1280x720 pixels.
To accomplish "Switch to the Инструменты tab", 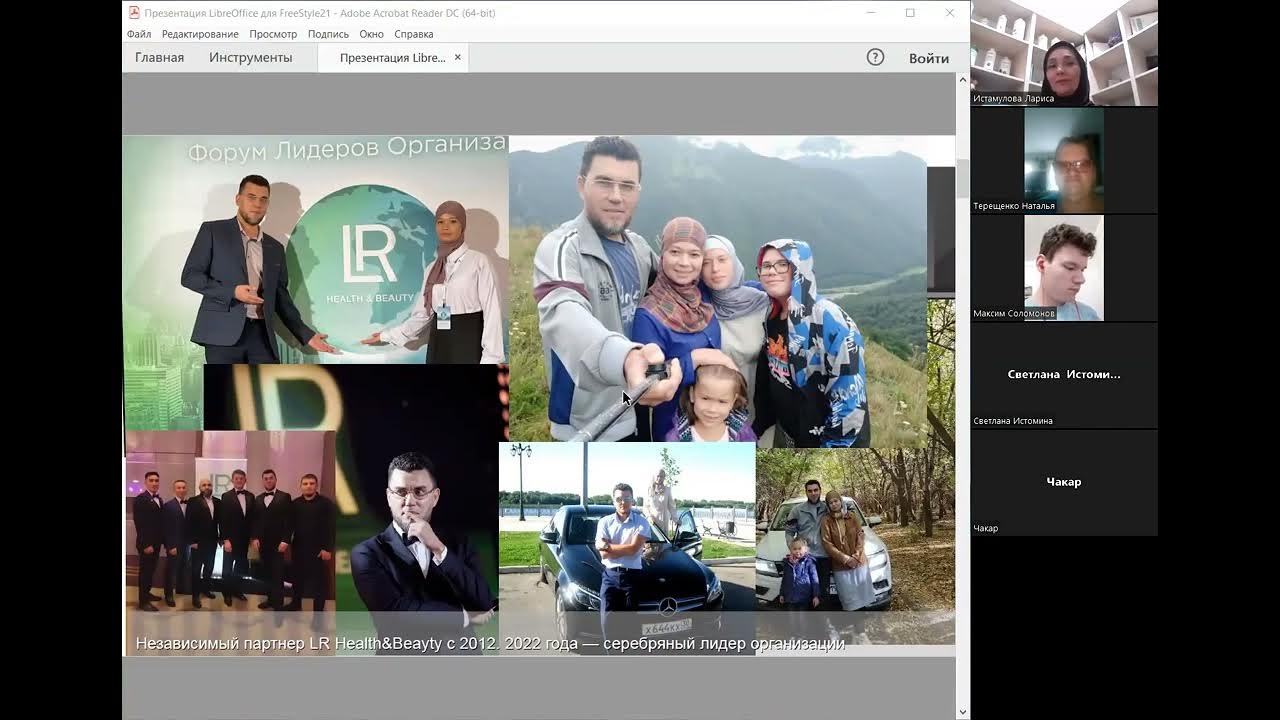I will (251, 57).
